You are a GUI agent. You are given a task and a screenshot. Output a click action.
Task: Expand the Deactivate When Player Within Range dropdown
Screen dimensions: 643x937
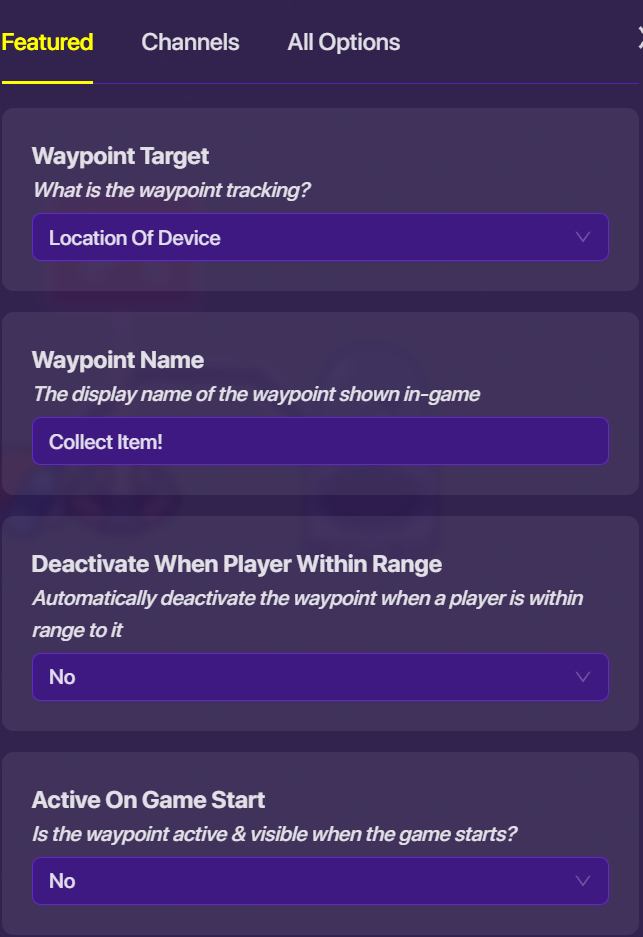[320, 677]
